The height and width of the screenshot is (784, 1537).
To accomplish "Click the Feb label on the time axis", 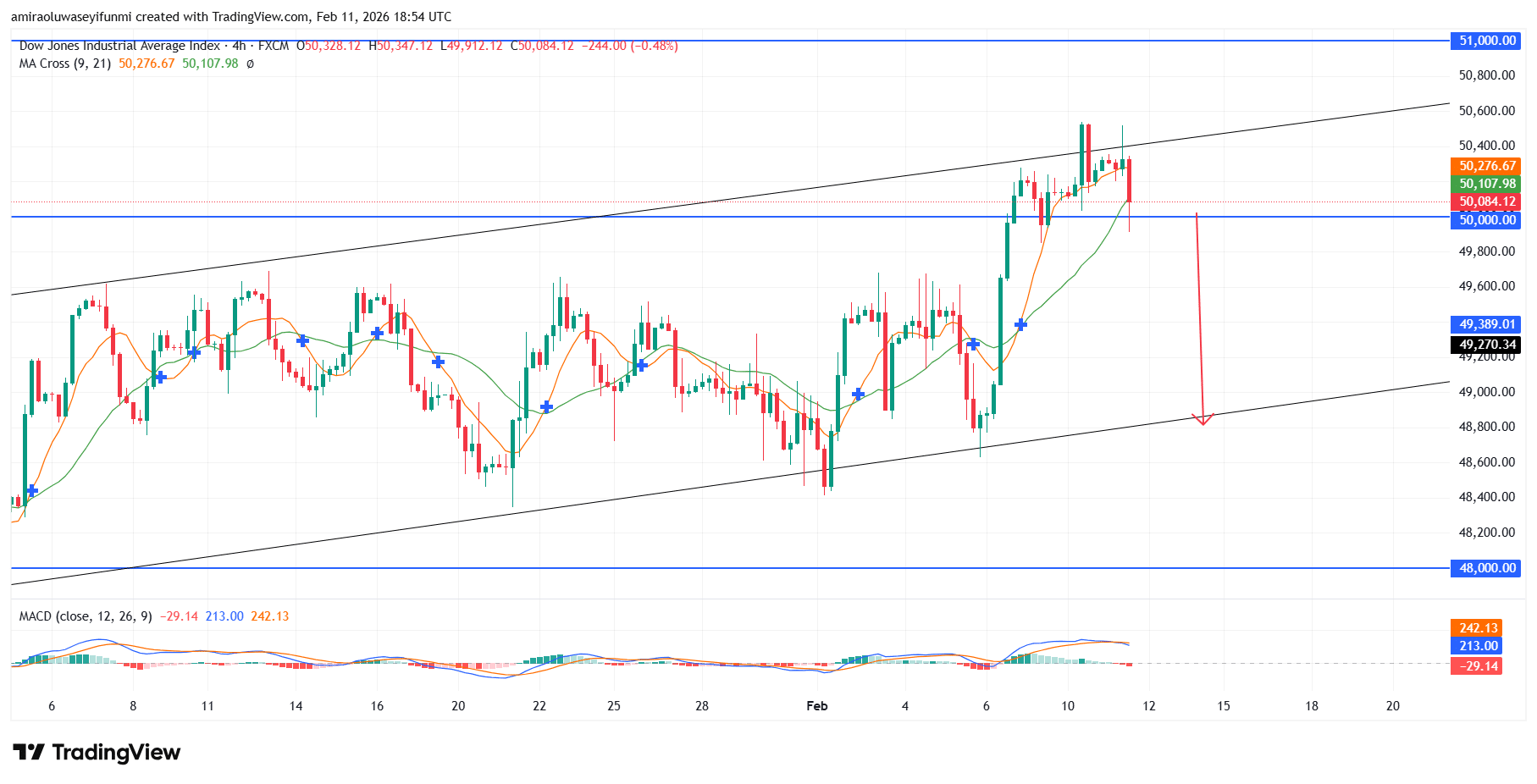I will (x=817, y=704).
